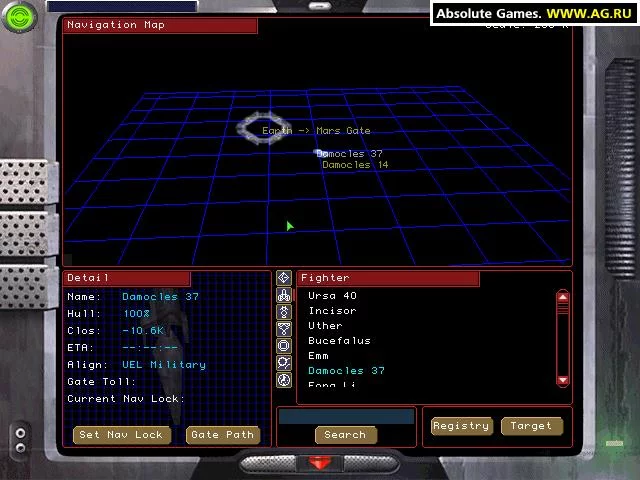Select the triangular node category icon
Screen dimensions: 640x480
click(284, 329)
